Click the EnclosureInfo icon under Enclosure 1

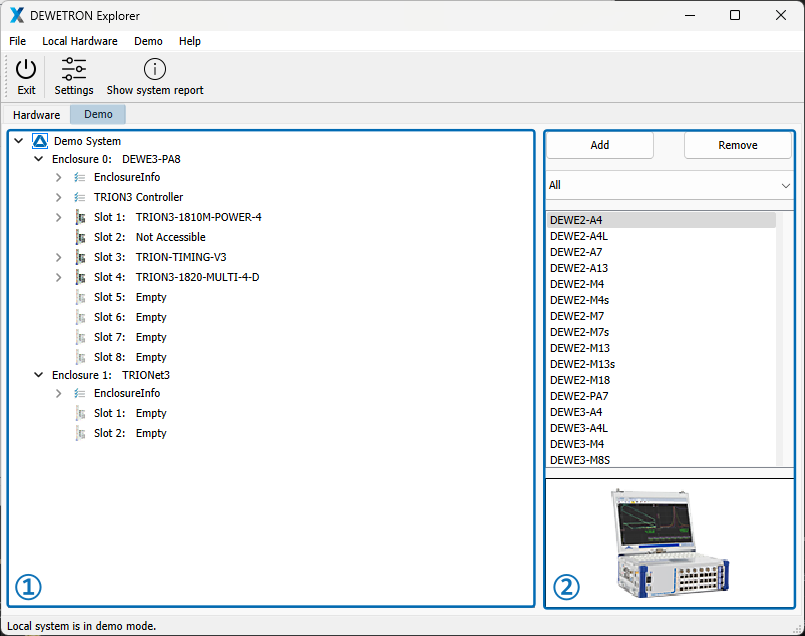coord(80,393)
